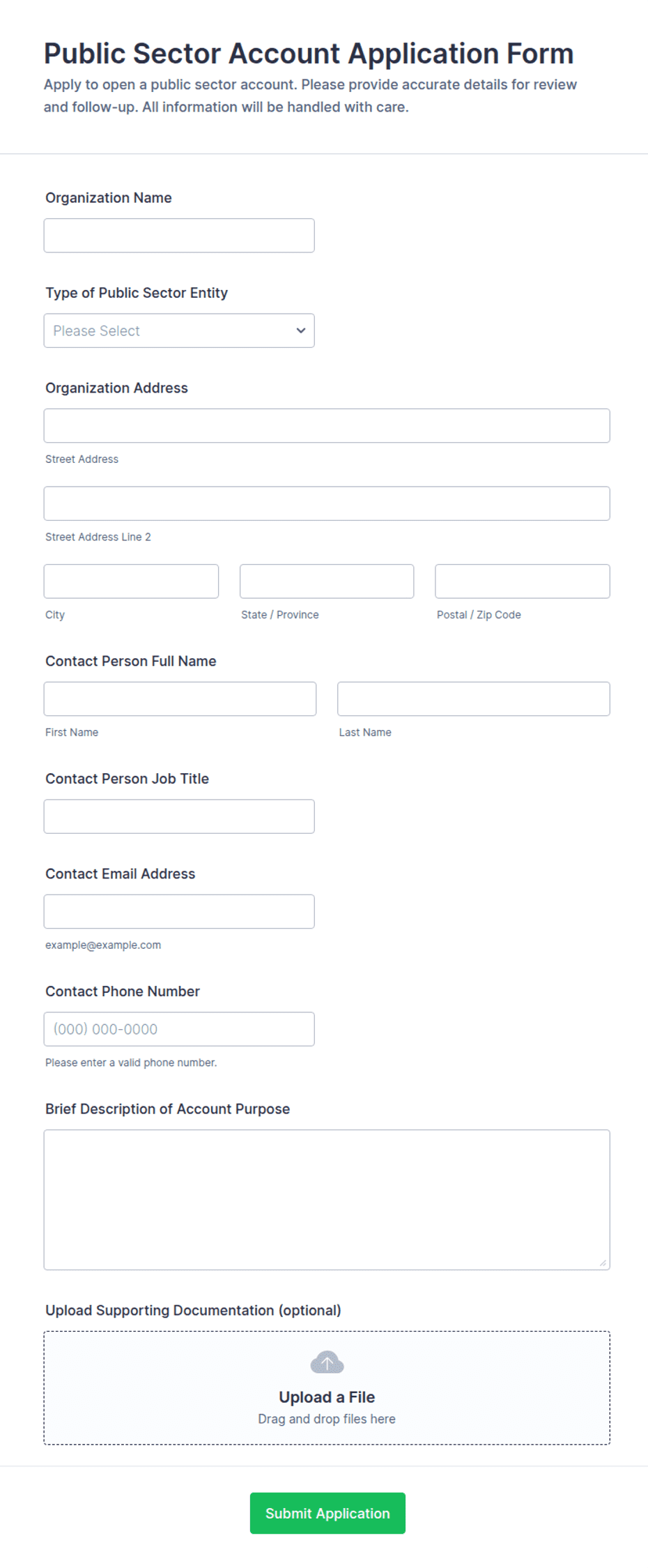Click the Street Address input field
Screen dimensions: 648x1568
327,425
